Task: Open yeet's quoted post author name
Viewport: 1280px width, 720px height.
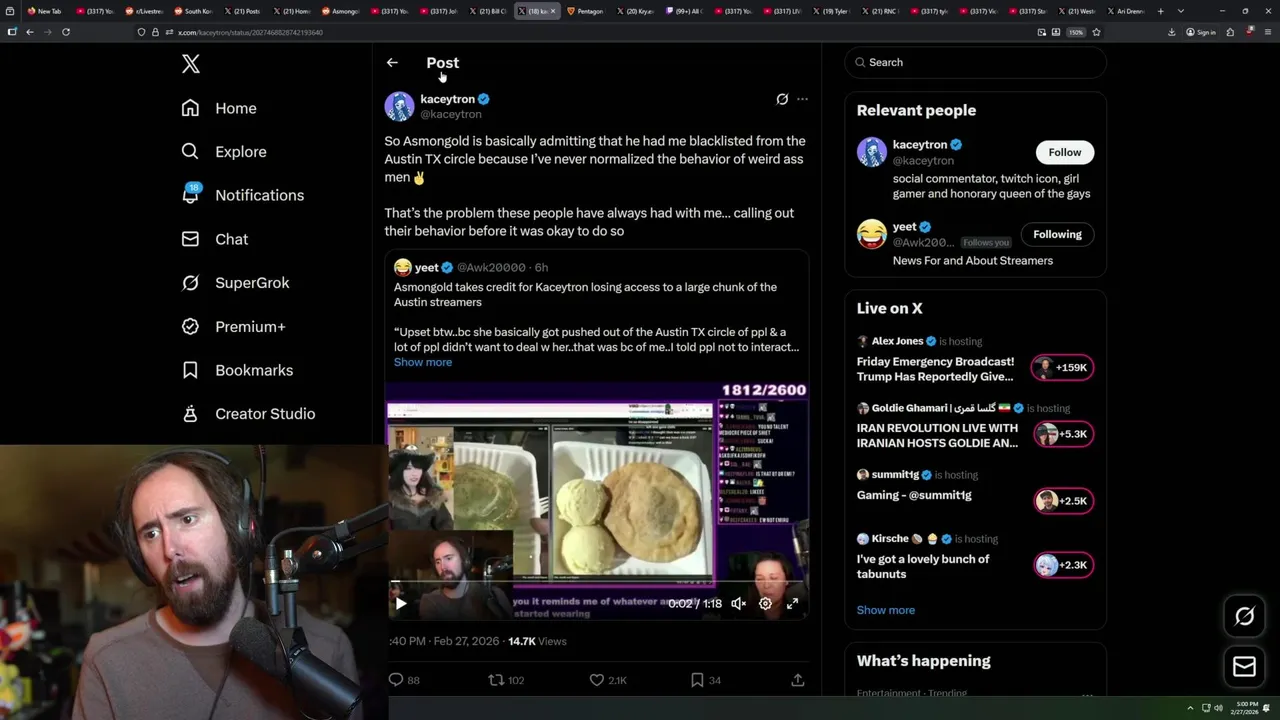Action: (427, 267)
